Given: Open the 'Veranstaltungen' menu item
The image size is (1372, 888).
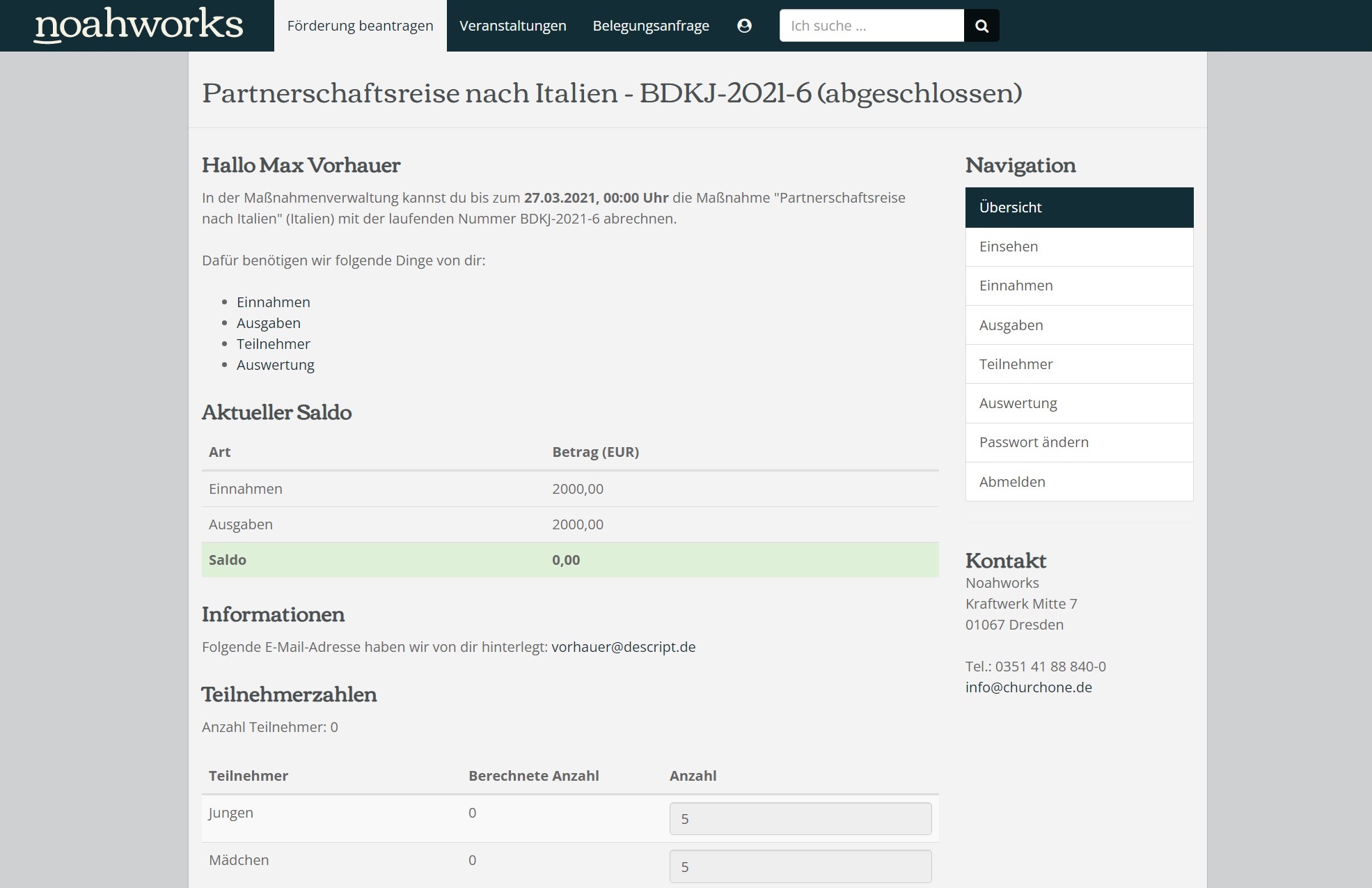Looking at the screenshot, I should [513, 26].
